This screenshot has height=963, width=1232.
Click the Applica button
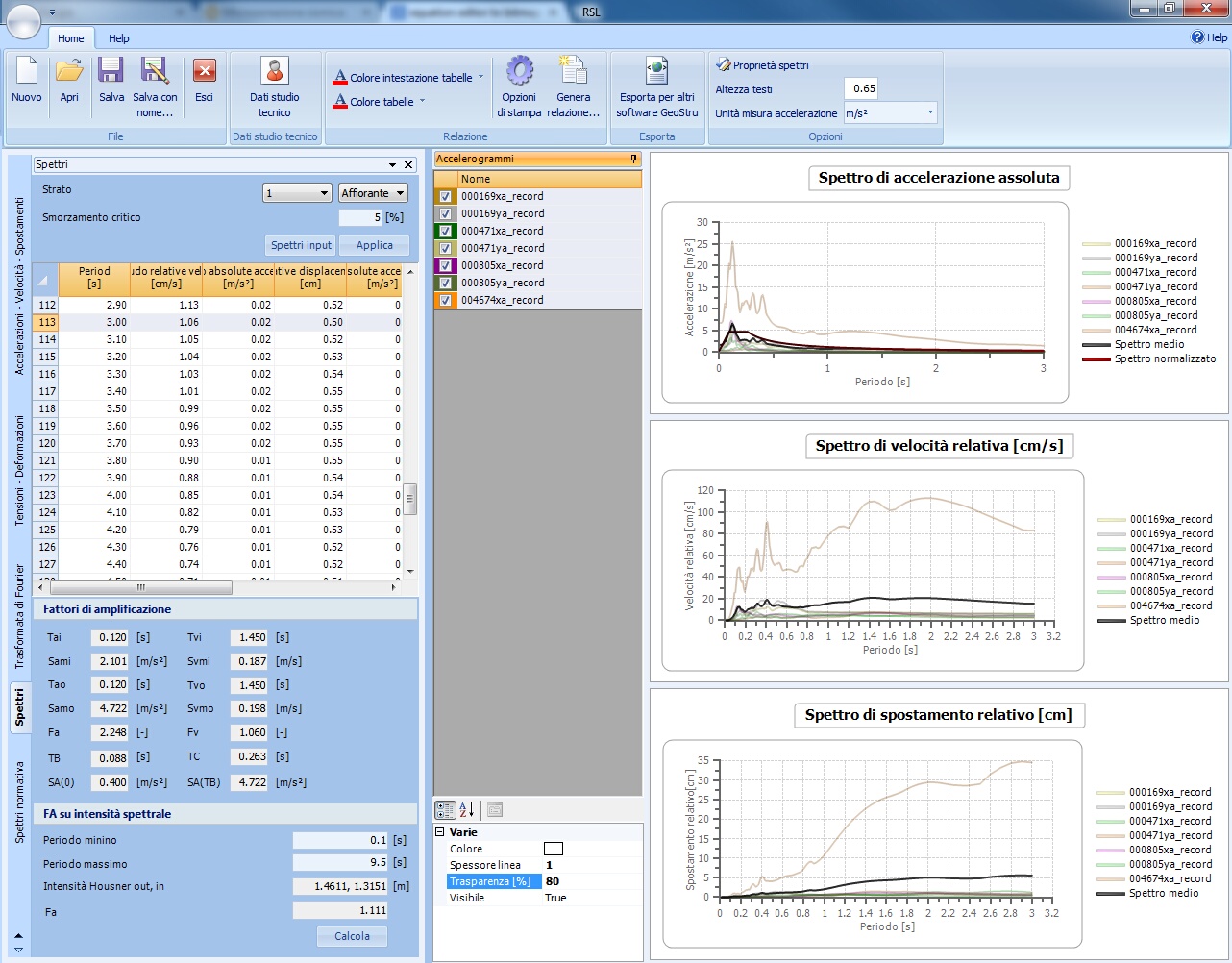375,245
